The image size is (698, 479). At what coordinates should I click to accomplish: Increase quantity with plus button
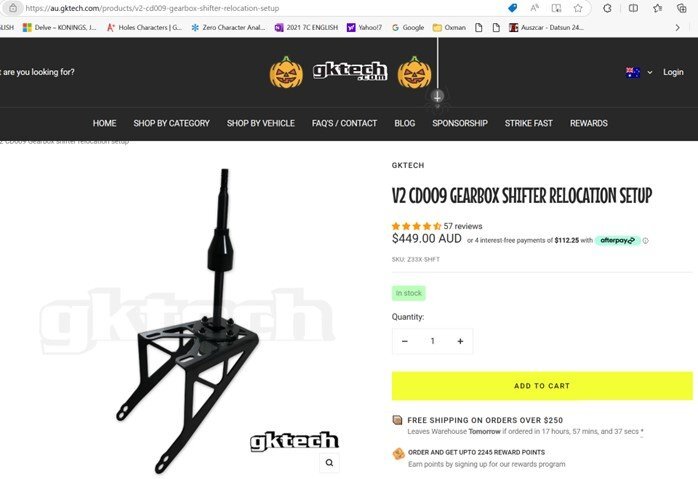click(x=460, y=341)
